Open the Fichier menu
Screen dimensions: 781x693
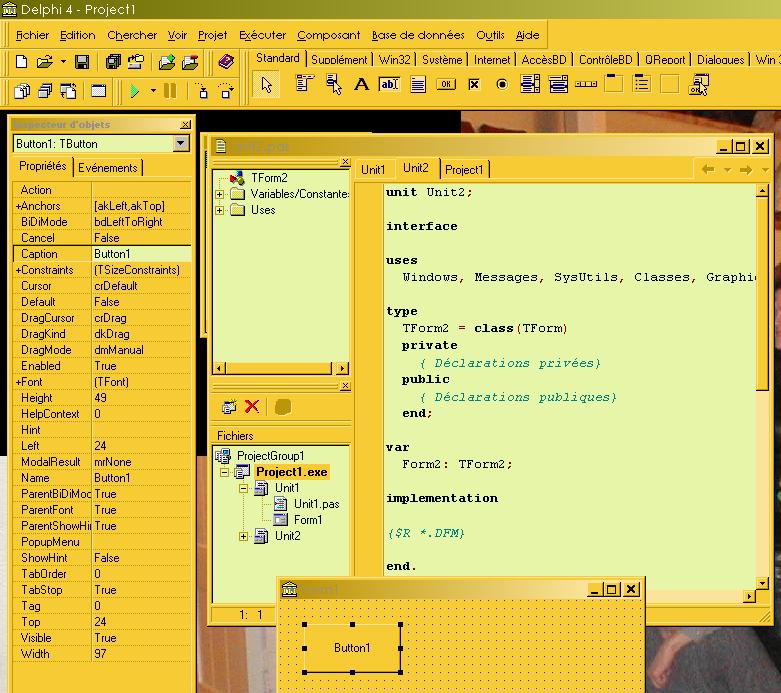tap(32, 35)
